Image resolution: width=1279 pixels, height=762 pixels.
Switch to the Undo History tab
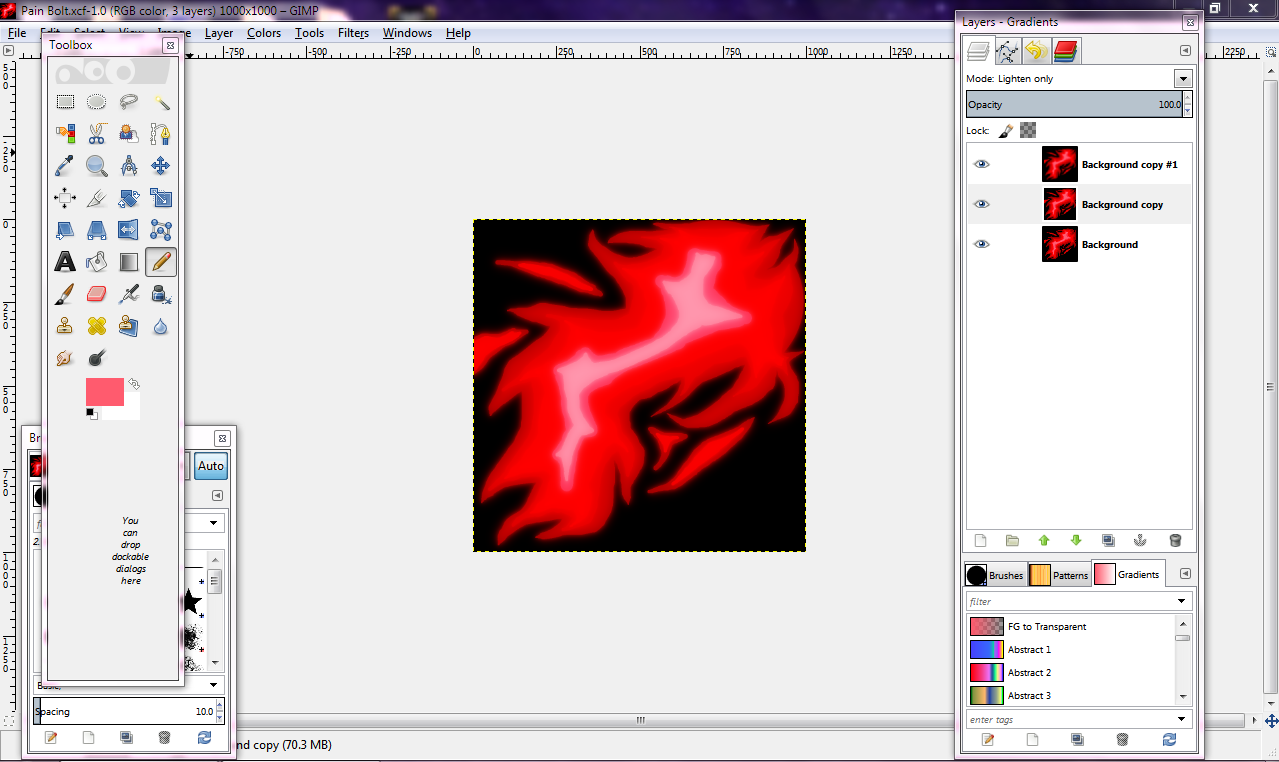tap(1037, 51)
